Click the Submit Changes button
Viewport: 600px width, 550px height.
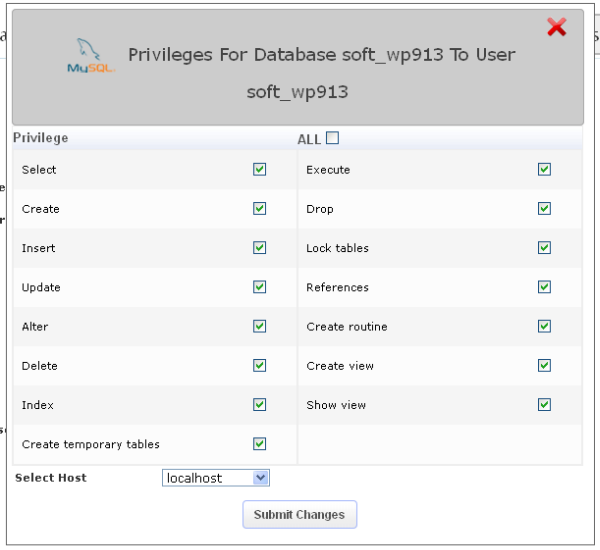300,514
